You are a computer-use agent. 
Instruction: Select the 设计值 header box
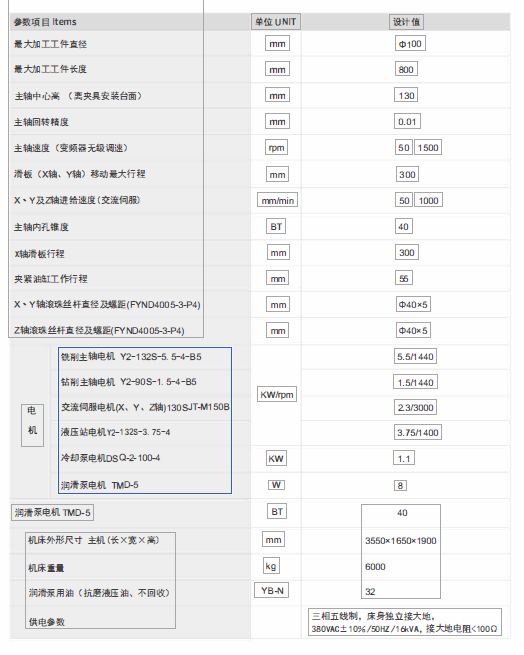(406, 22)
